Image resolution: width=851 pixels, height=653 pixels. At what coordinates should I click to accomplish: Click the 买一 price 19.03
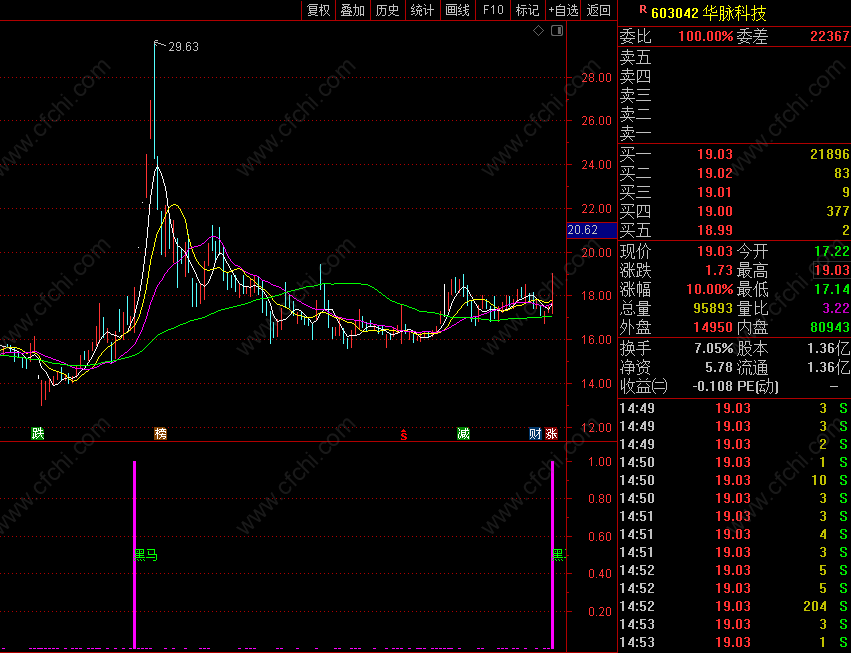point(715,154)
